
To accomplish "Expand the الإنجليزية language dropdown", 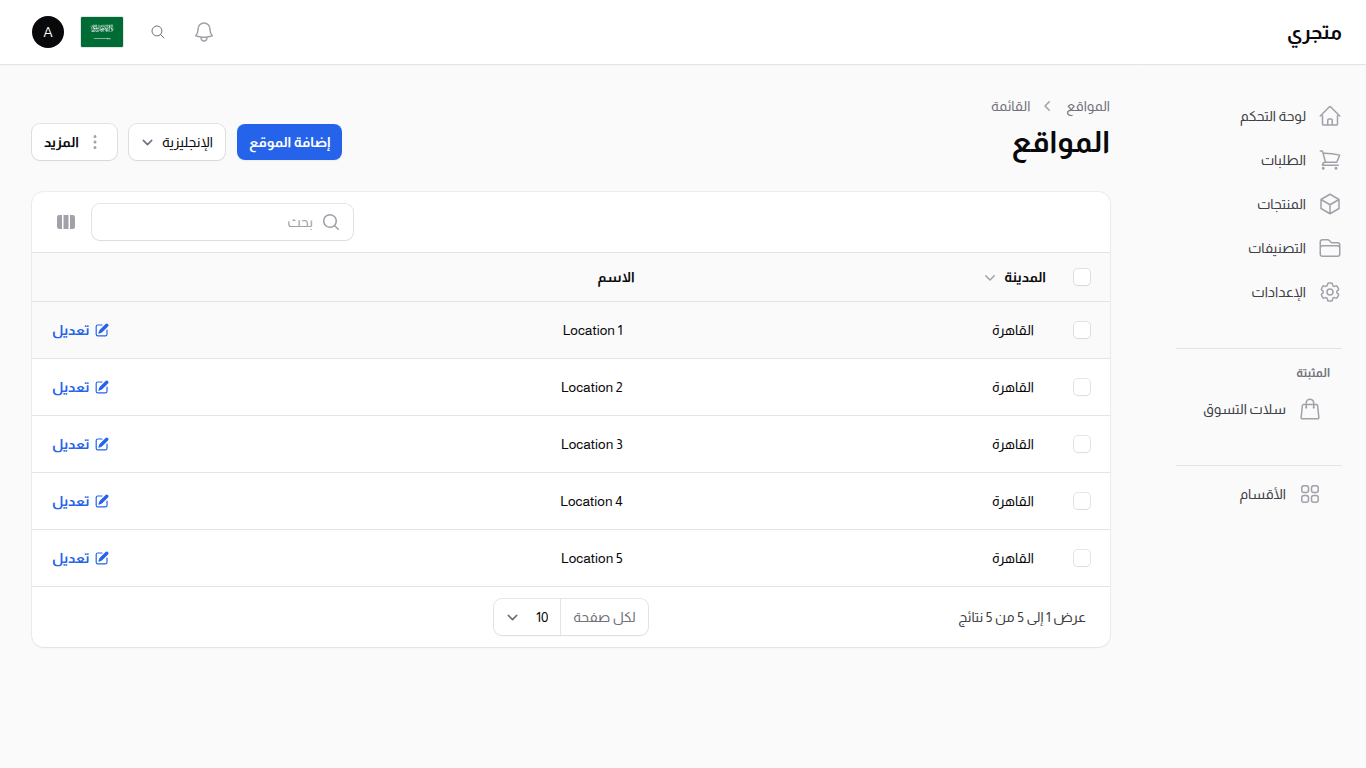I will pos(177,142).
